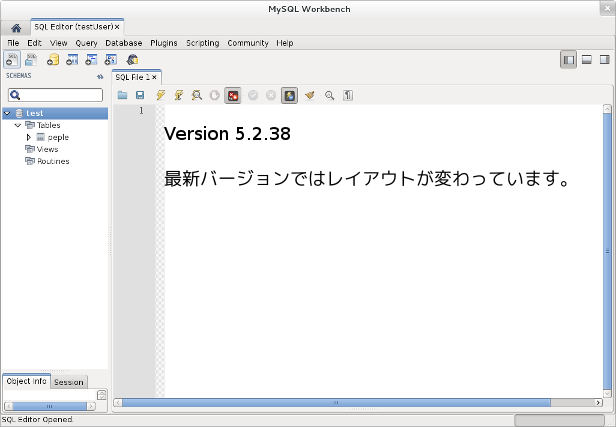Screen dimensions: 616x427
Task: Switch to the Object Info tab
Action: point(26,381)
